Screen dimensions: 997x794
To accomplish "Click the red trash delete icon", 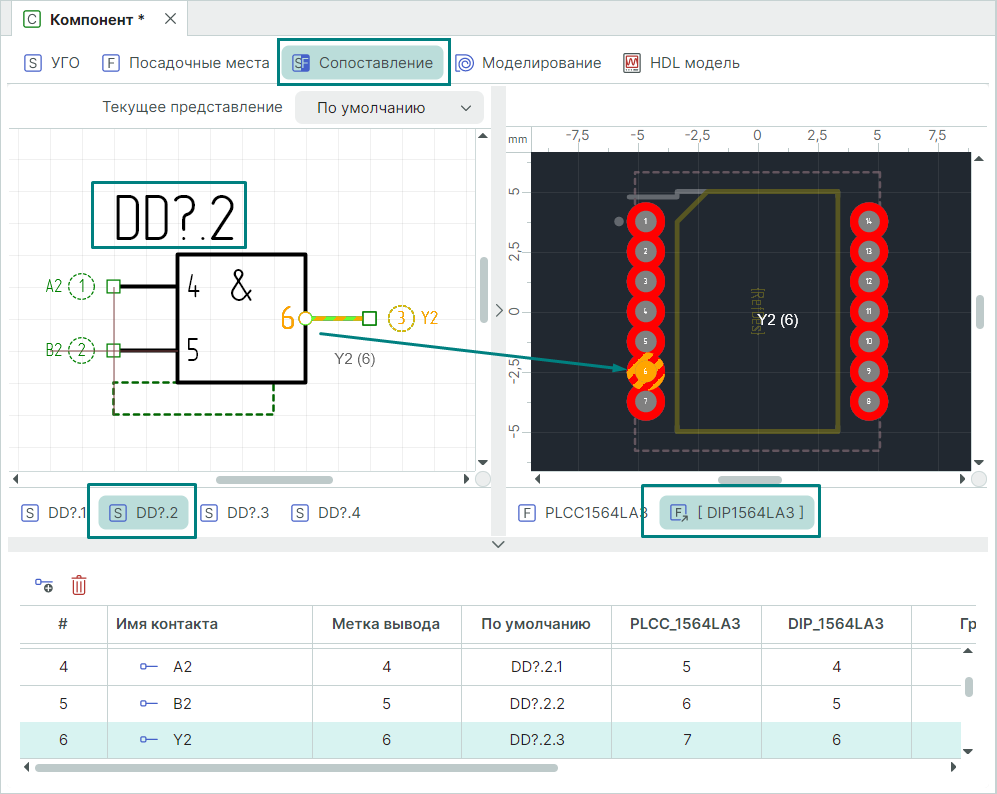I will (x=79, y=585).
